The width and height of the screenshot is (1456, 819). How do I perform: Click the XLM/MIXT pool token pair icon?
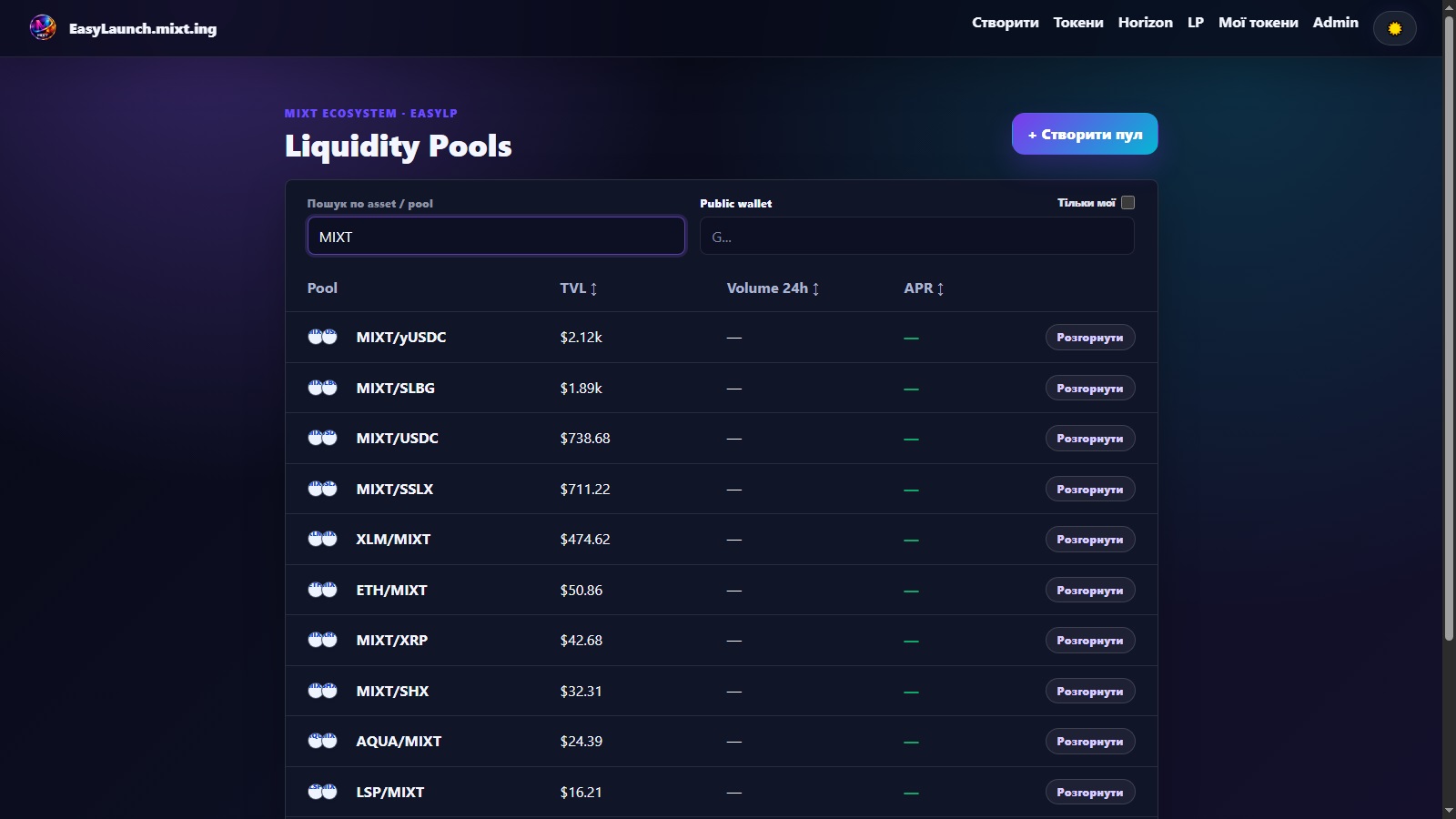pos(322,539)
